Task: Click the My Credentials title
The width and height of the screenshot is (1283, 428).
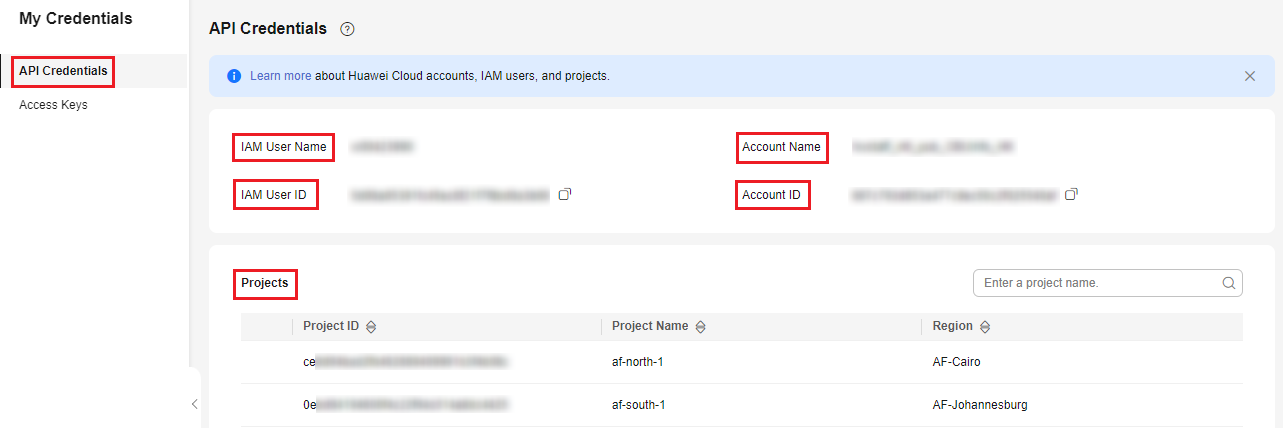Action: (x=75, y=19)
